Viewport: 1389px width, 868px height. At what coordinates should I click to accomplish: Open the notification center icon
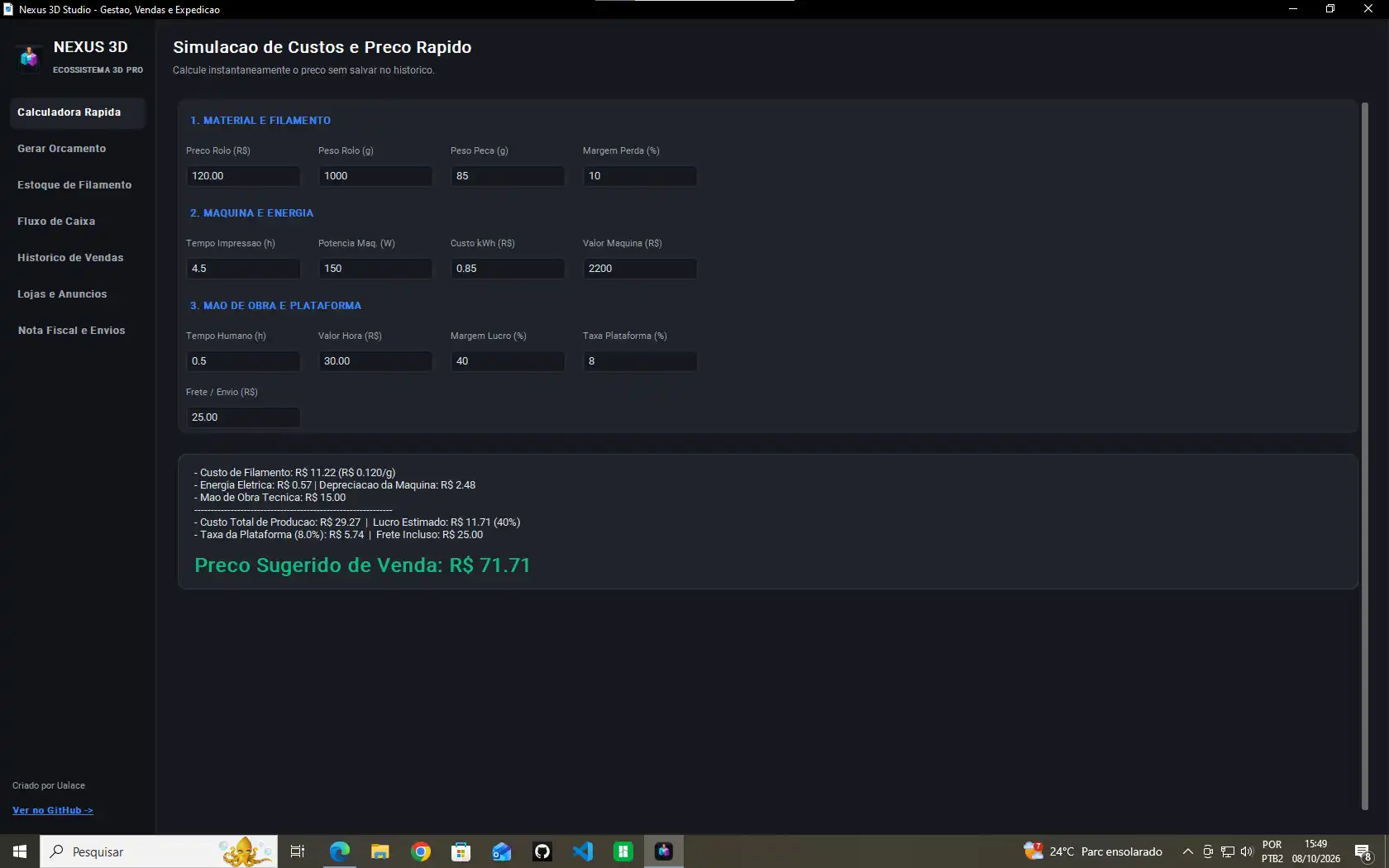pos(1363,851)
